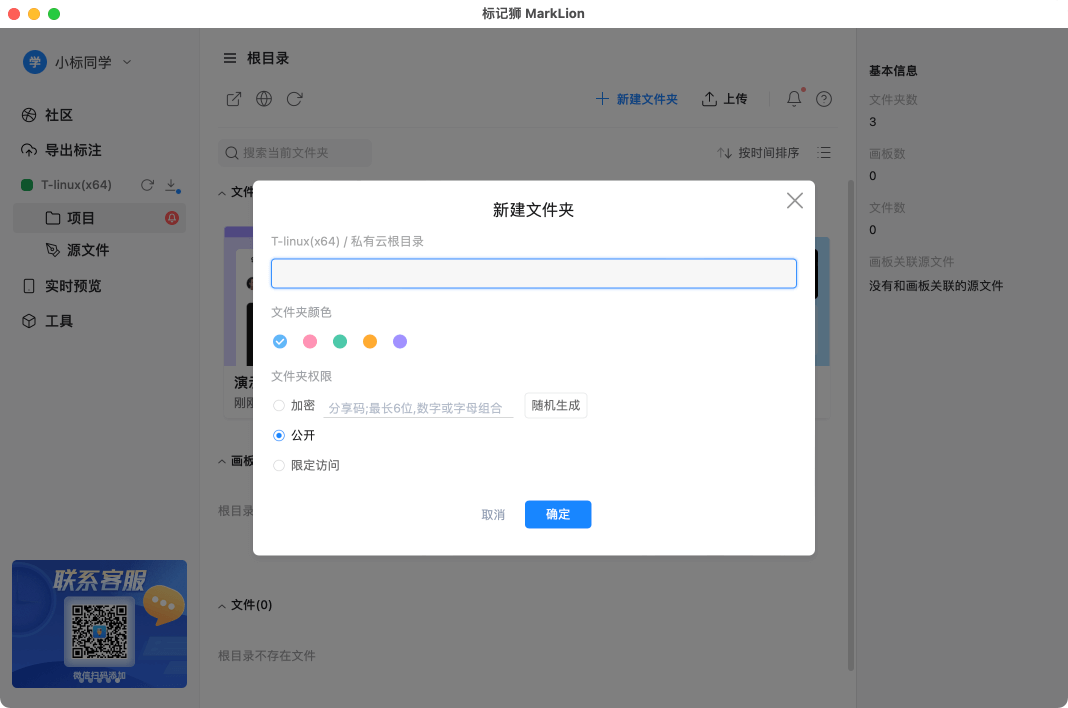Collapse the 文件夹 section
Screen dimensions: 1068x708
(x=222, y=191)
